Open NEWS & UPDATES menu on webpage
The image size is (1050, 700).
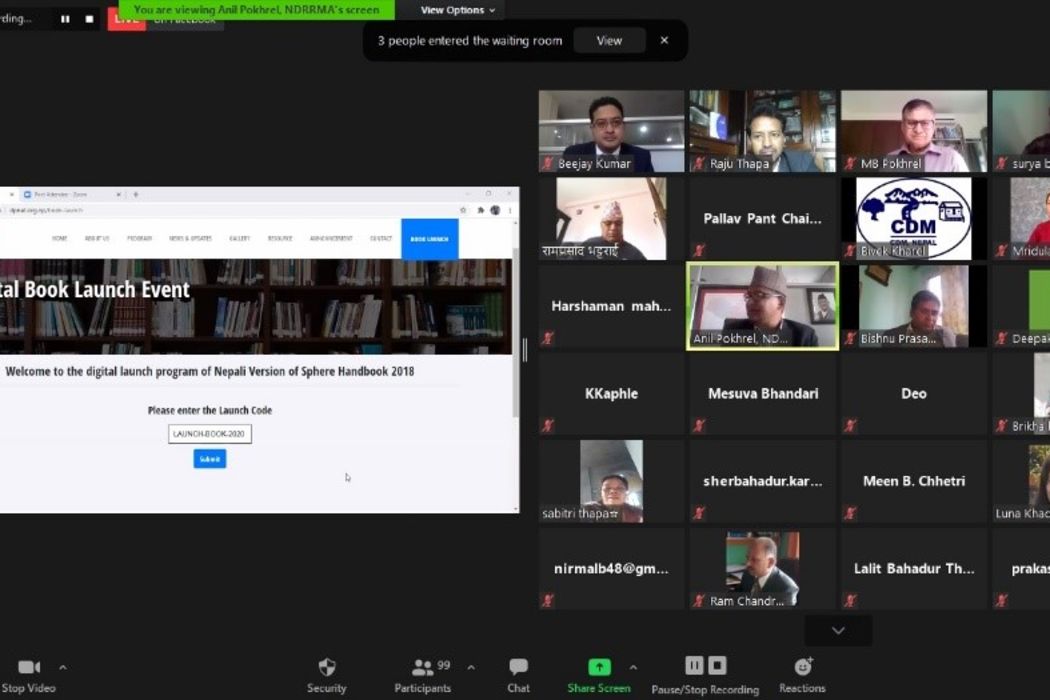tap(190, 238)
